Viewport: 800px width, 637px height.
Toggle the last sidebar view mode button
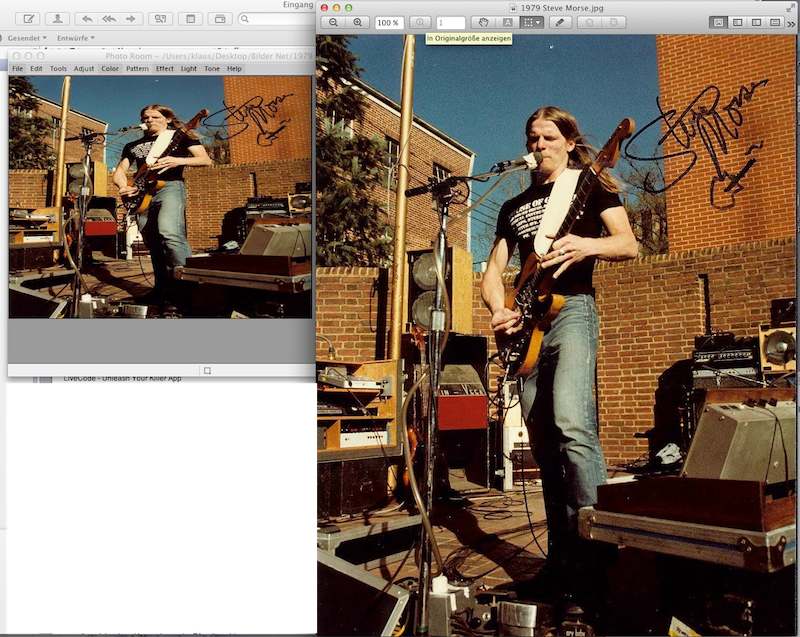click(x=776, y=22)
